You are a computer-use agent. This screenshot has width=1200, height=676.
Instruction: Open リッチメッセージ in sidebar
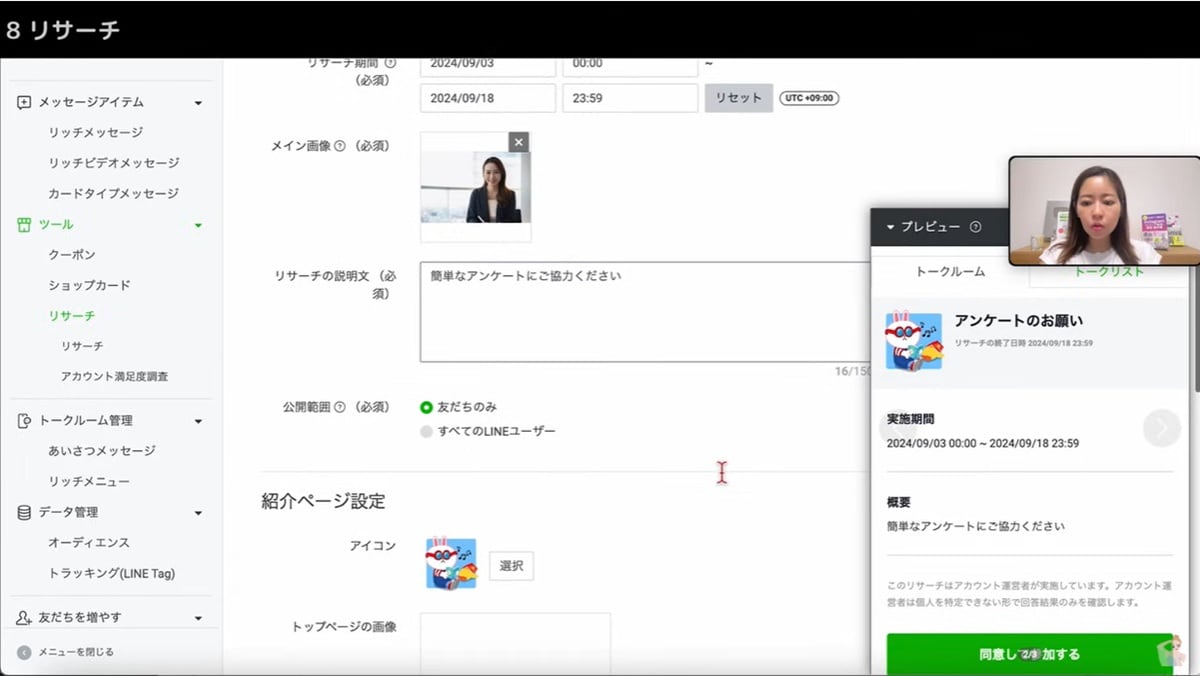click(96, 132)
